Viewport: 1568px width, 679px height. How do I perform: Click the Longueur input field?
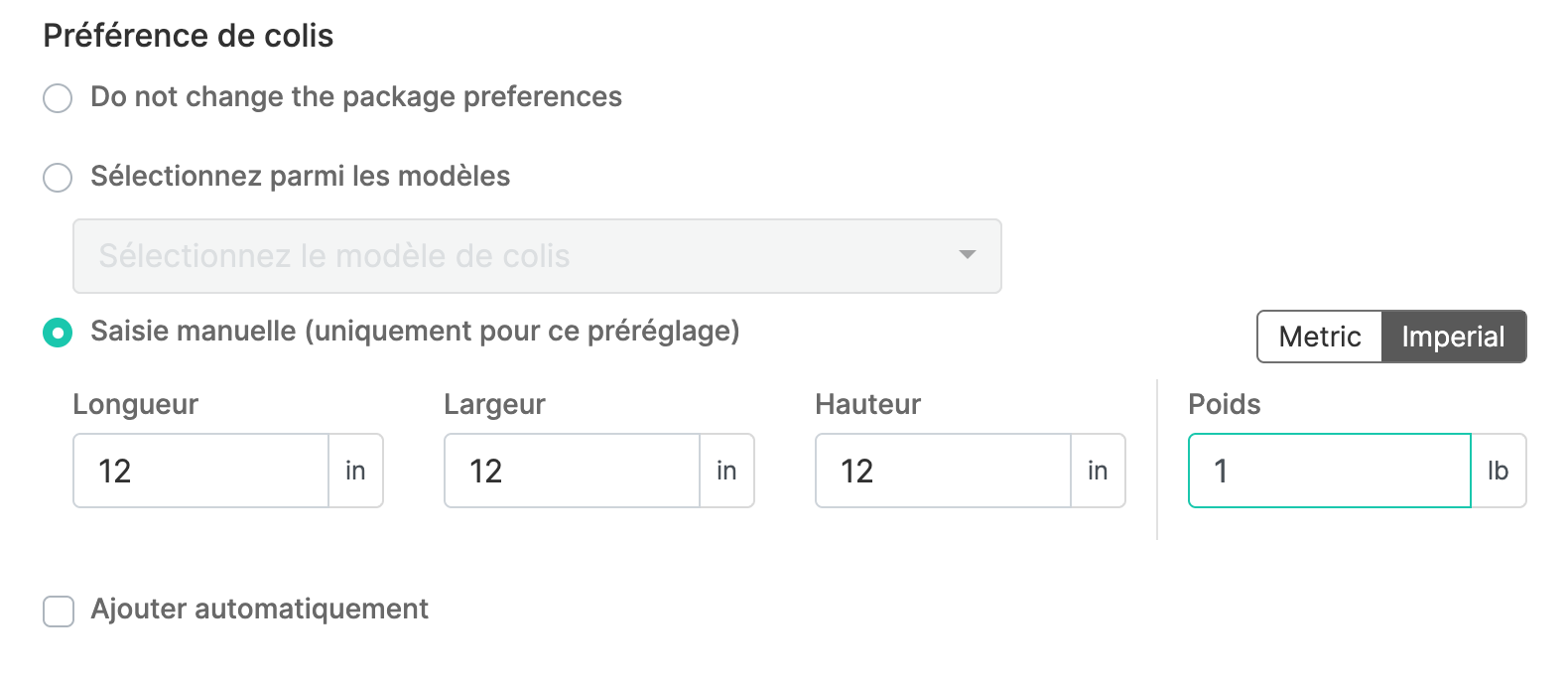pos(201,471)
